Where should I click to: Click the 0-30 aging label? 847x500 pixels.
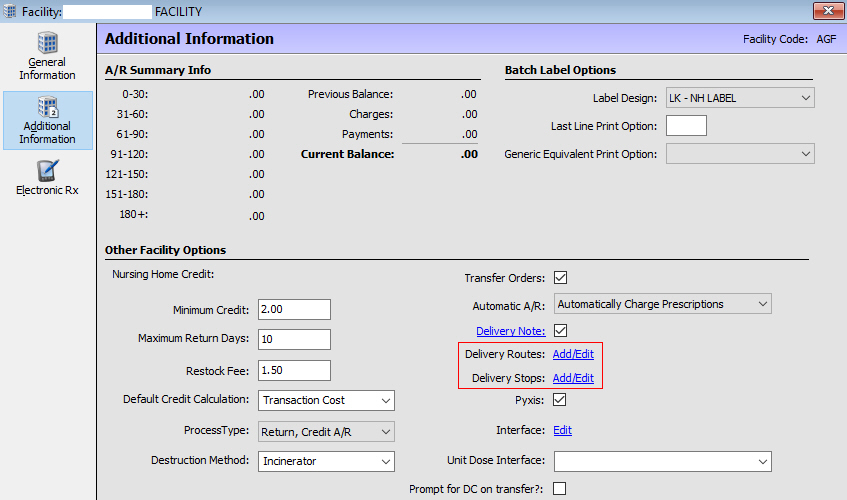(135, 94)
